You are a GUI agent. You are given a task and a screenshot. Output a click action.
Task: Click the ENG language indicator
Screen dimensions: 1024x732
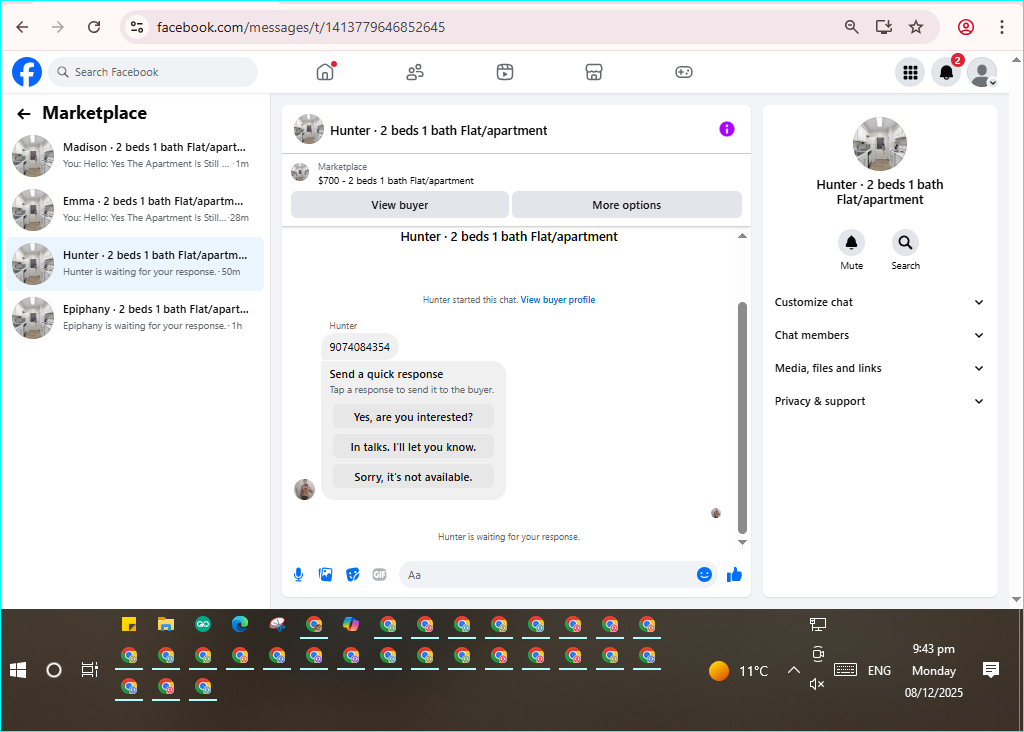[x=879, y=671]
